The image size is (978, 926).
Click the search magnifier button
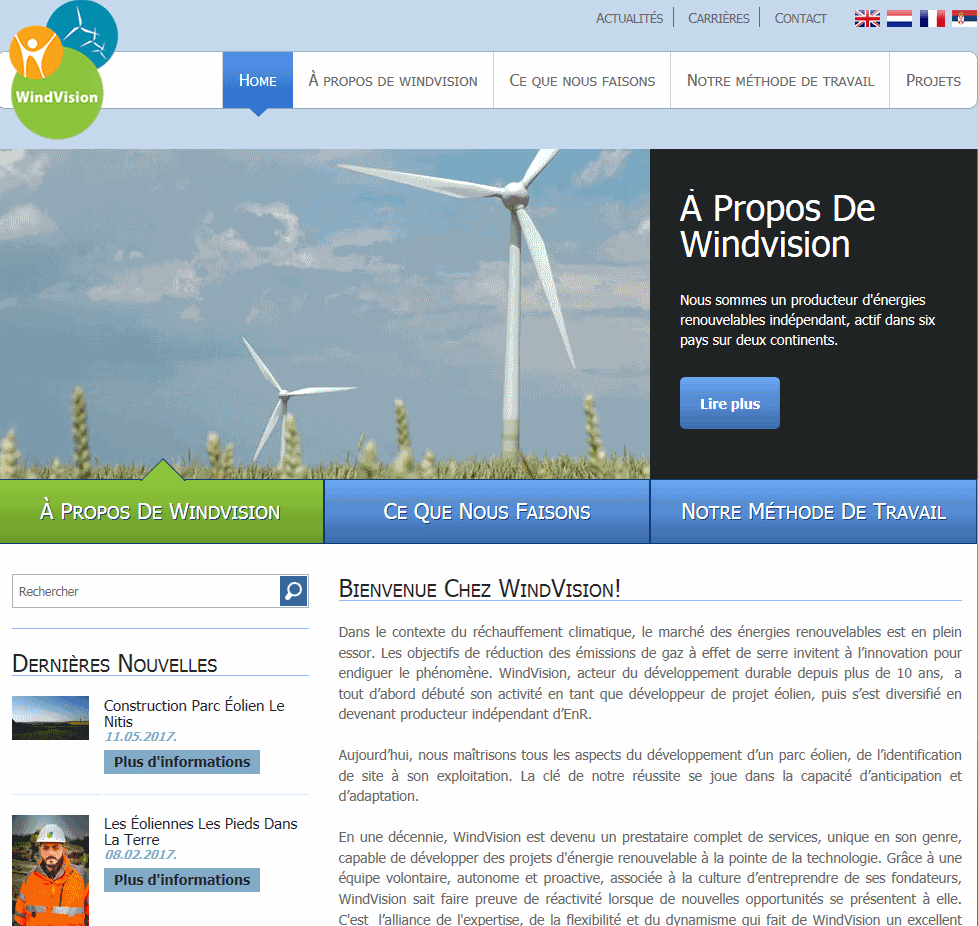click(294, 591)
